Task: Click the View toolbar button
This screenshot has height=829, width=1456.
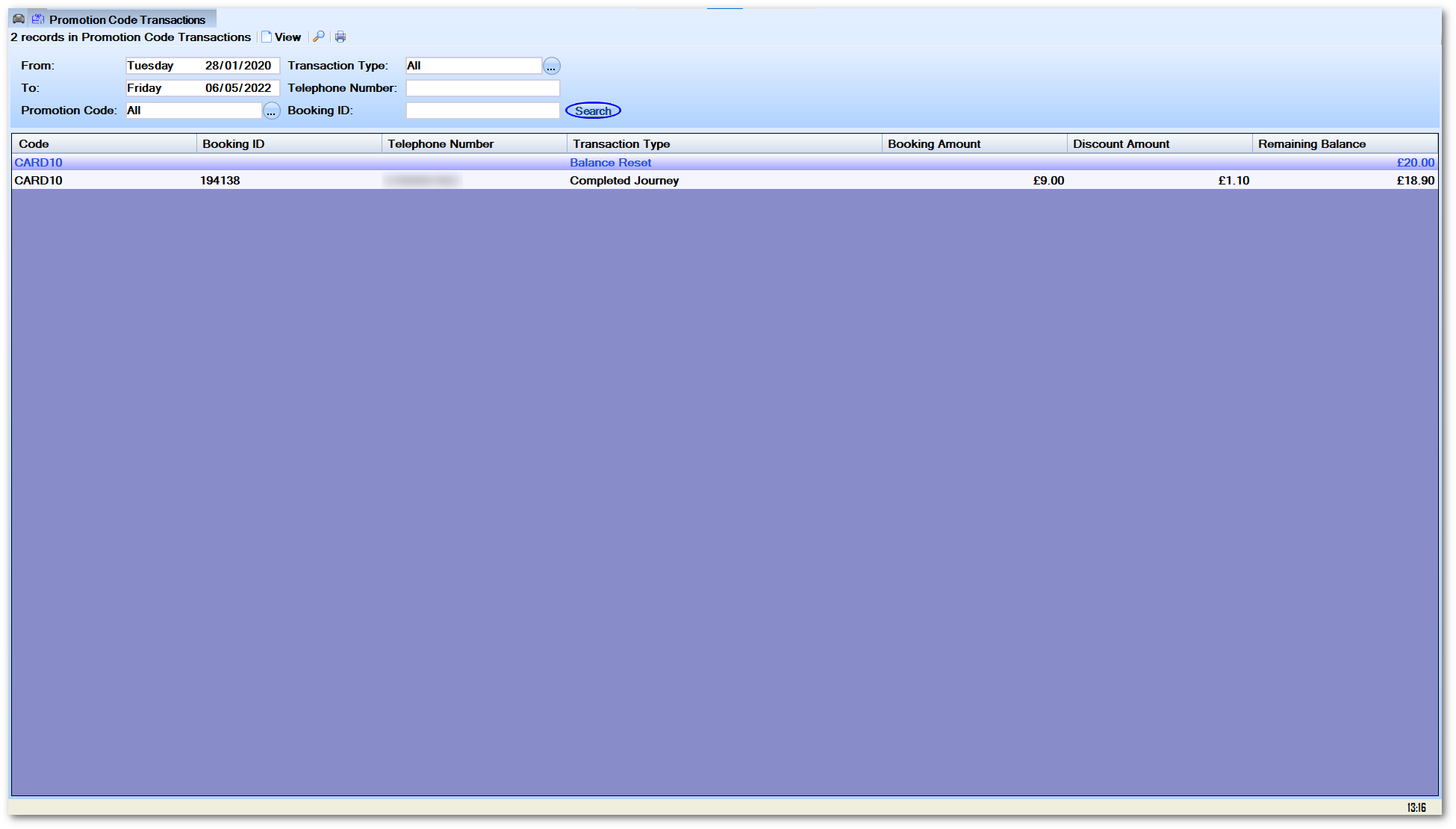Action: click(281, 37)
